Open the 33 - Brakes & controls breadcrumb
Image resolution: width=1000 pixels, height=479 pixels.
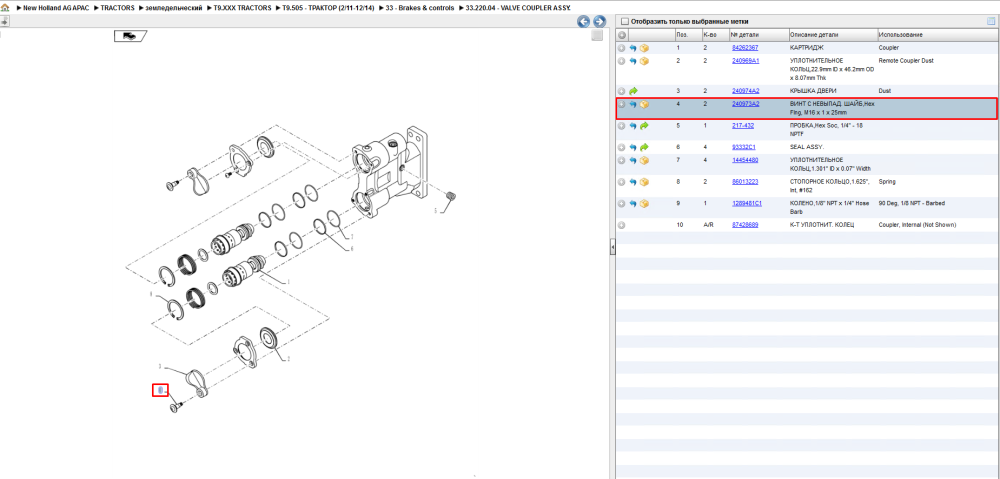tap(420, 8)
